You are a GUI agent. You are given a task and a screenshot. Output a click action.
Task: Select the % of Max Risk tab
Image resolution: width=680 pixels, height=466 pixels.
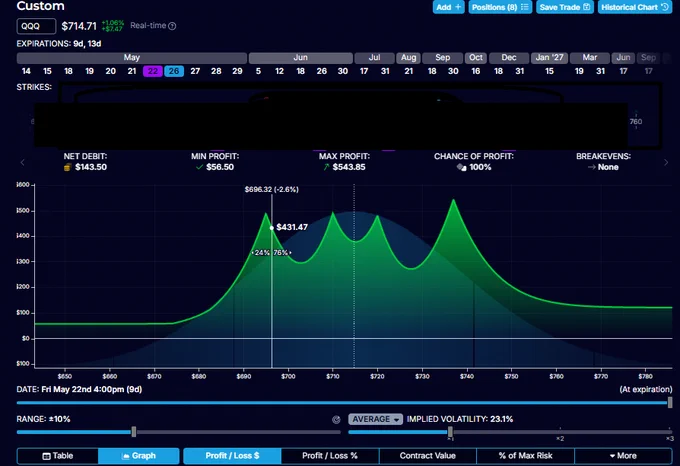tap(526, 456)
